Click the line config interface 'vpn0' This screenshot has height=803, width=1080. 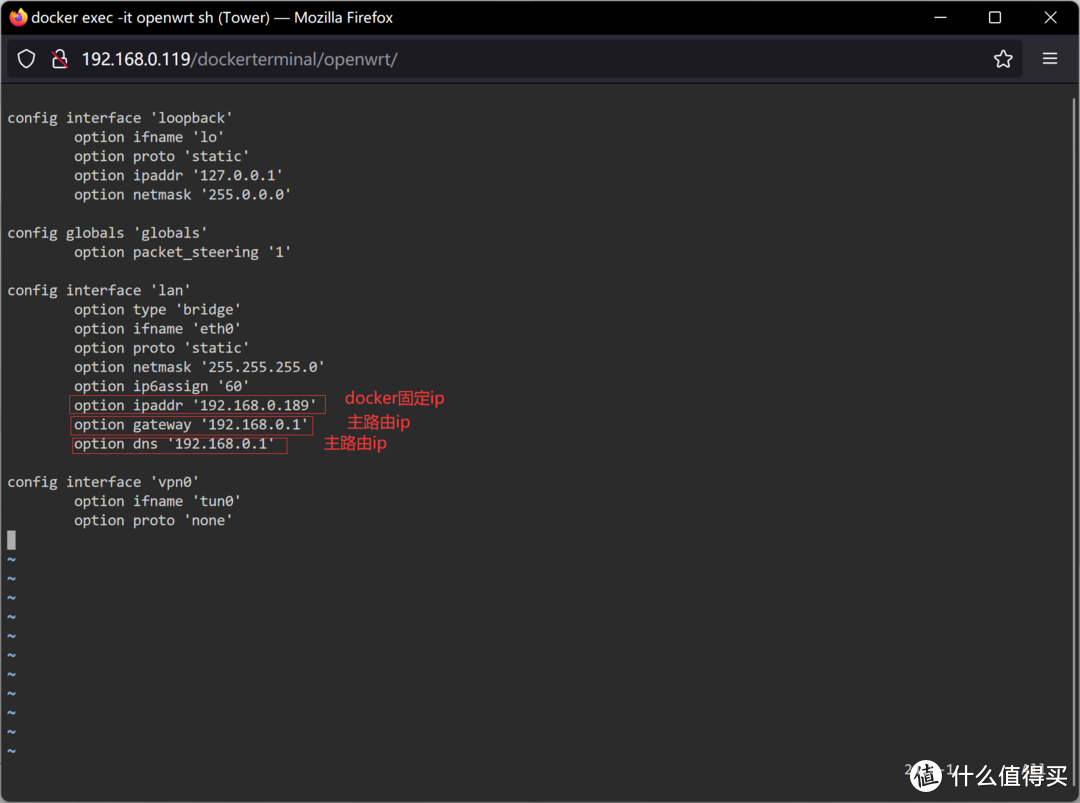pyautogui.click(x=103, y=482)
